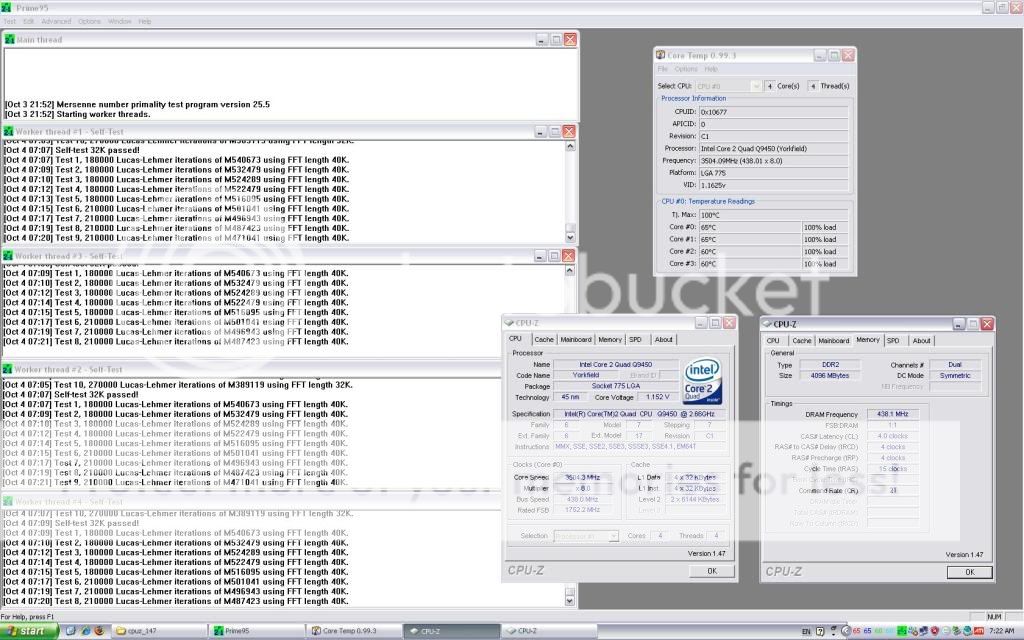Click the Main thread window icon
This screenshot has width=1024, height=640.
click(x=10, y=39)
